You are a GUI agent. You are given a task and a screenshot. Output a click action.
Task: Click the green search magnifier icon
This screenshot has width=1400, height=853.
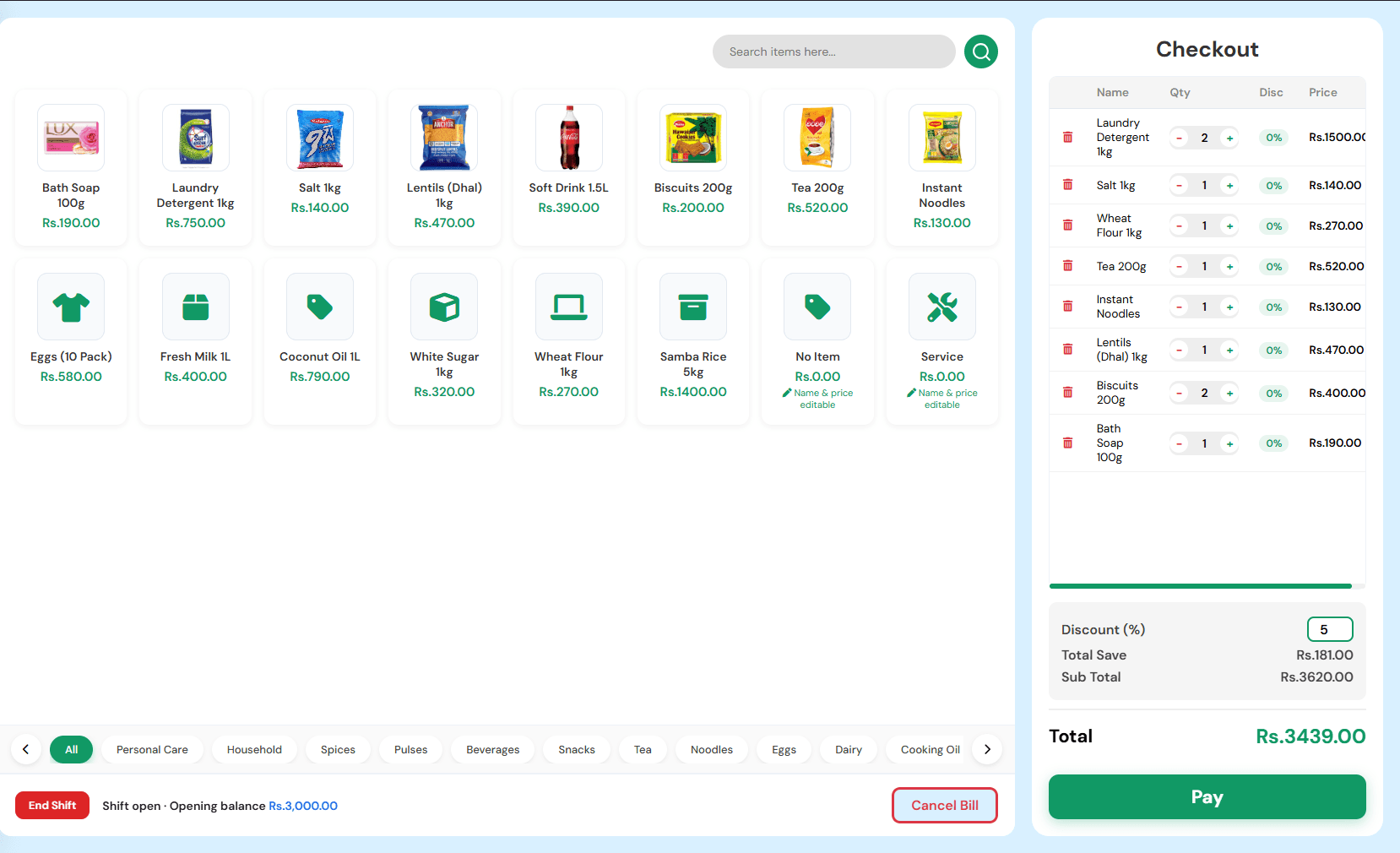[x=980, y=52]
